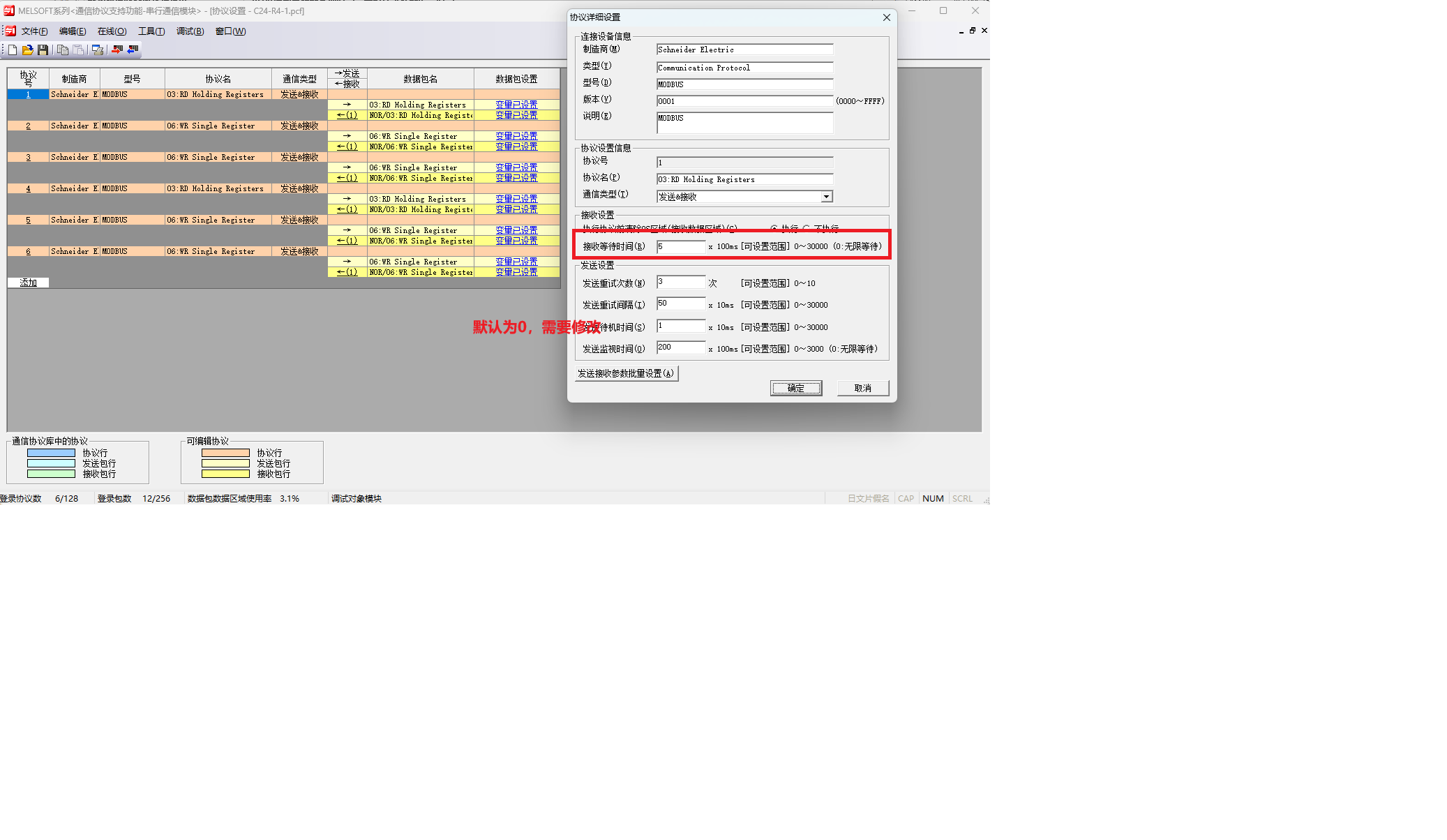This screenshot has height=840, width=1447.
Task: Click the Copy toolbar icon
Action: tap(62, 50)
